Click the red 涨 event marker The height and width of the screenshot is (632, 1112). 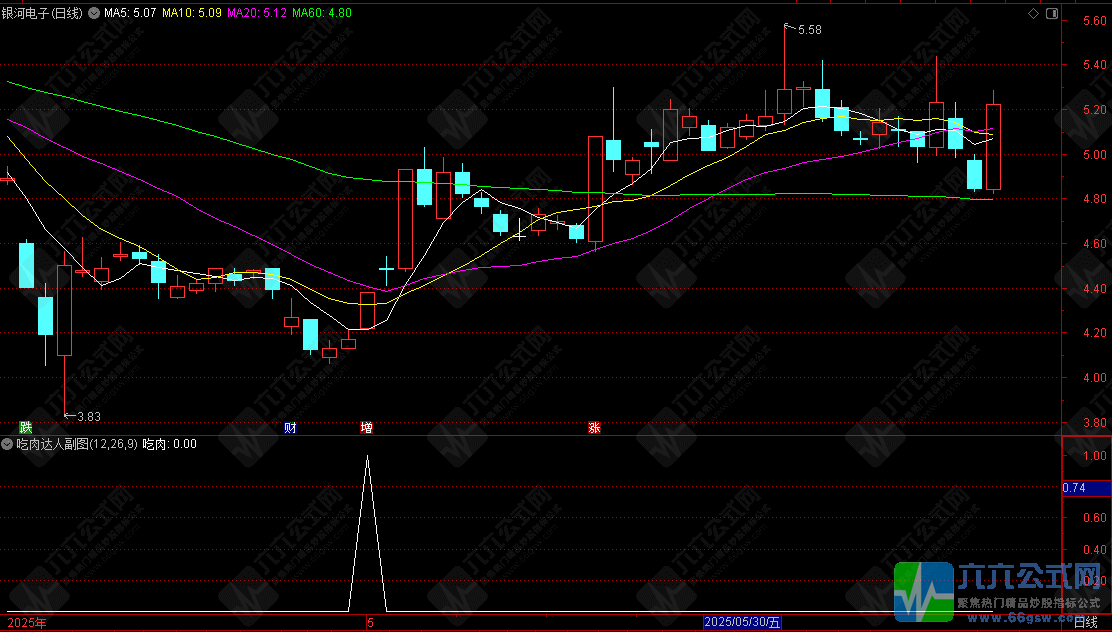594,427
